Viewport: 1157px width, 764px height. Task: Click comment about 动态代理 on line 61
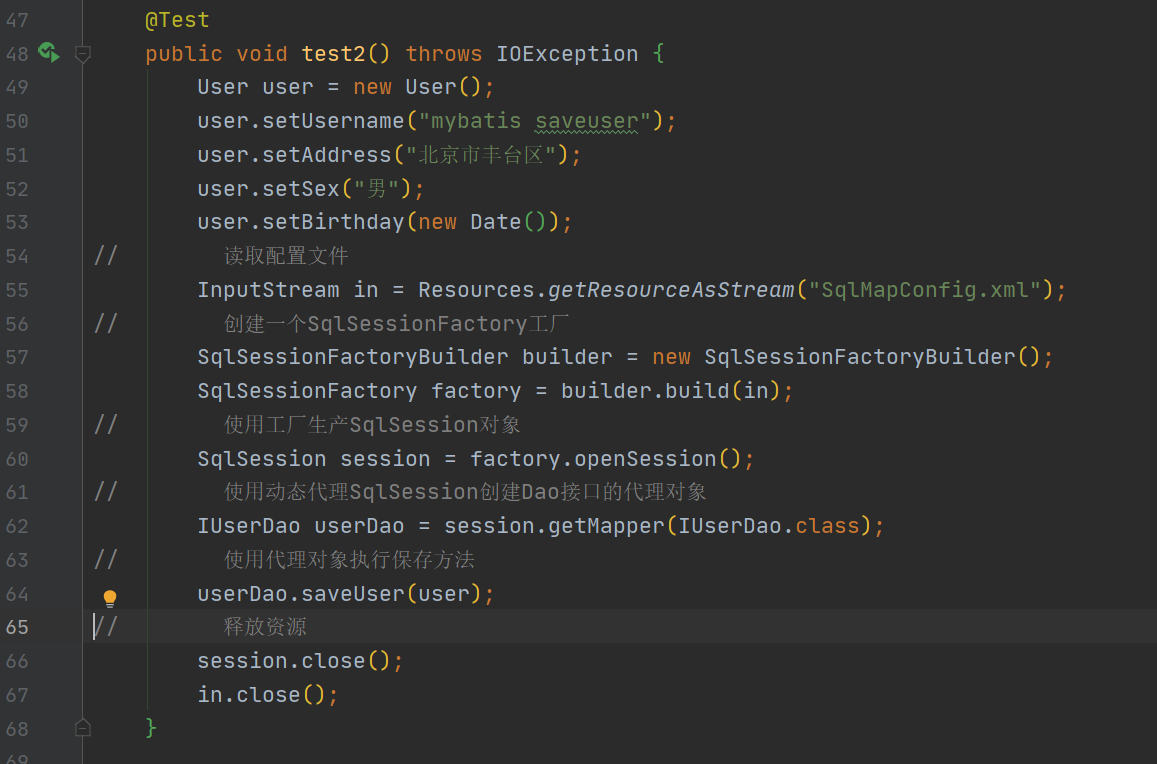coord(465,492)
